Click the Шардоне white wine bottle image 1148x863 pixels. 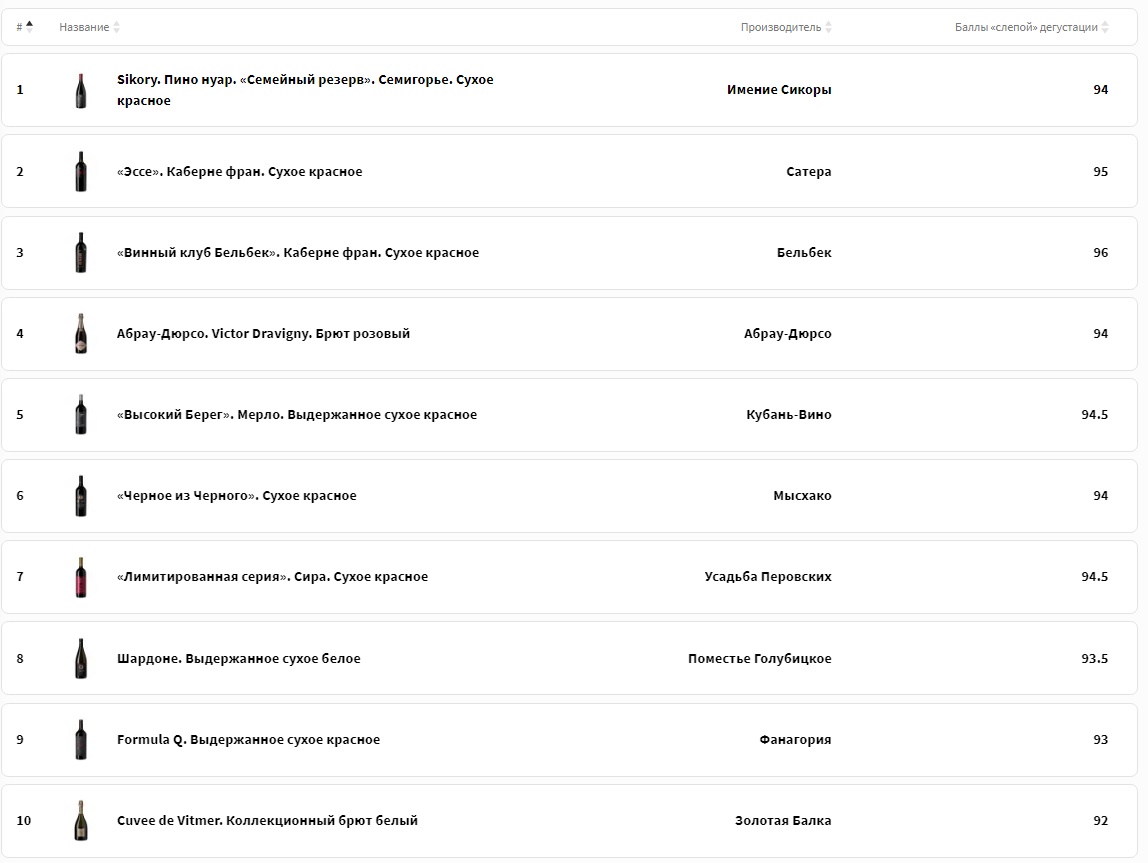(81, 659)
